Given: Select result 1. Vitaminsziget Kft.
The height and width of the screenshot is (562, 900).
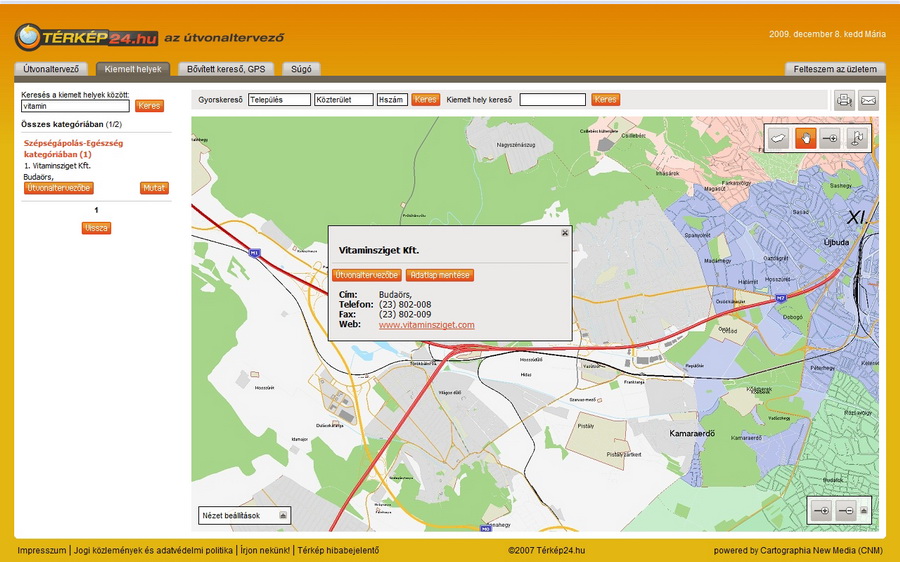Looking at the screenshot, I should 57,166.
